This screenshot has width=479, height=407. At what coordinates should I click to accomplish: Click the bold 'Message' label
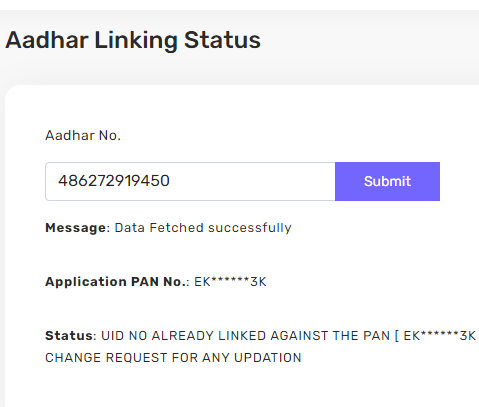click(76, 228)
